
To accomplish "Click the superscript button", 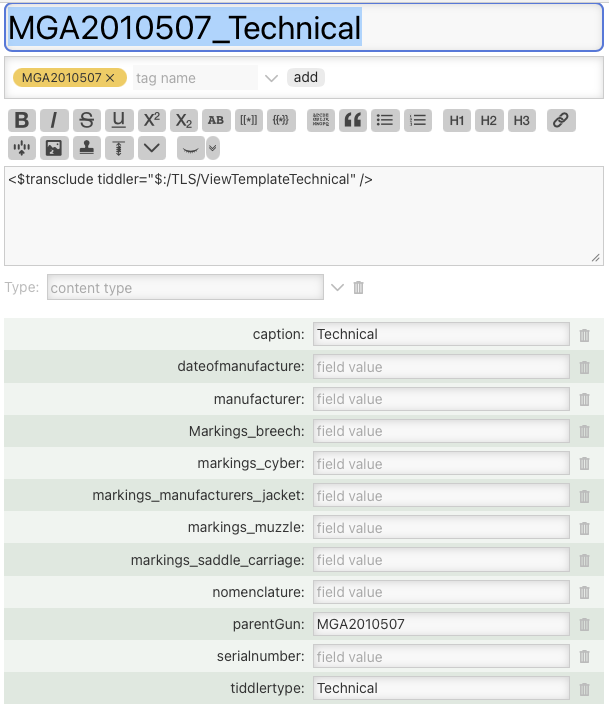I will point(151,120).
